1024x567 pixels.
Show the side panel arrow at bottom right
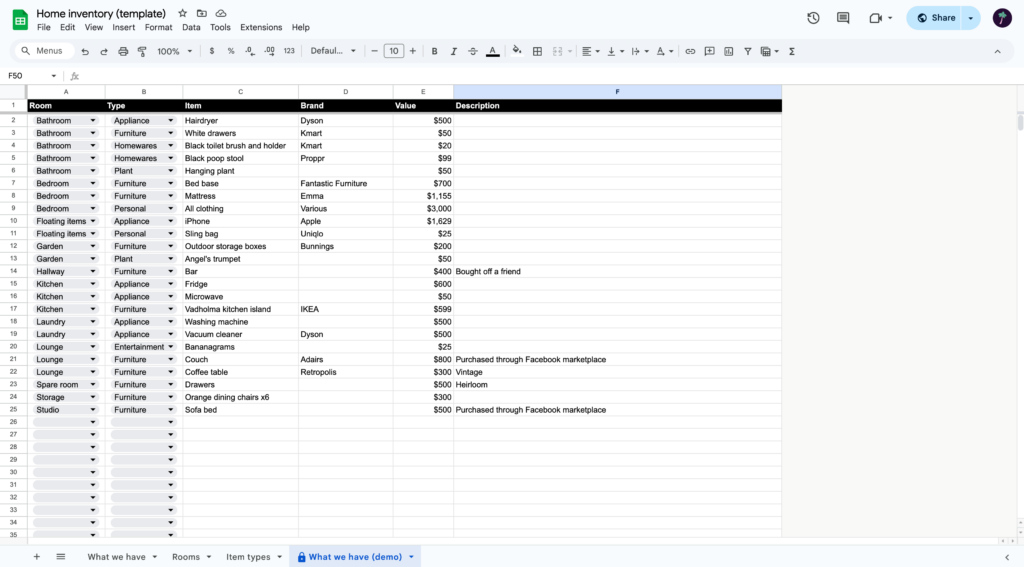(1006, 557)
